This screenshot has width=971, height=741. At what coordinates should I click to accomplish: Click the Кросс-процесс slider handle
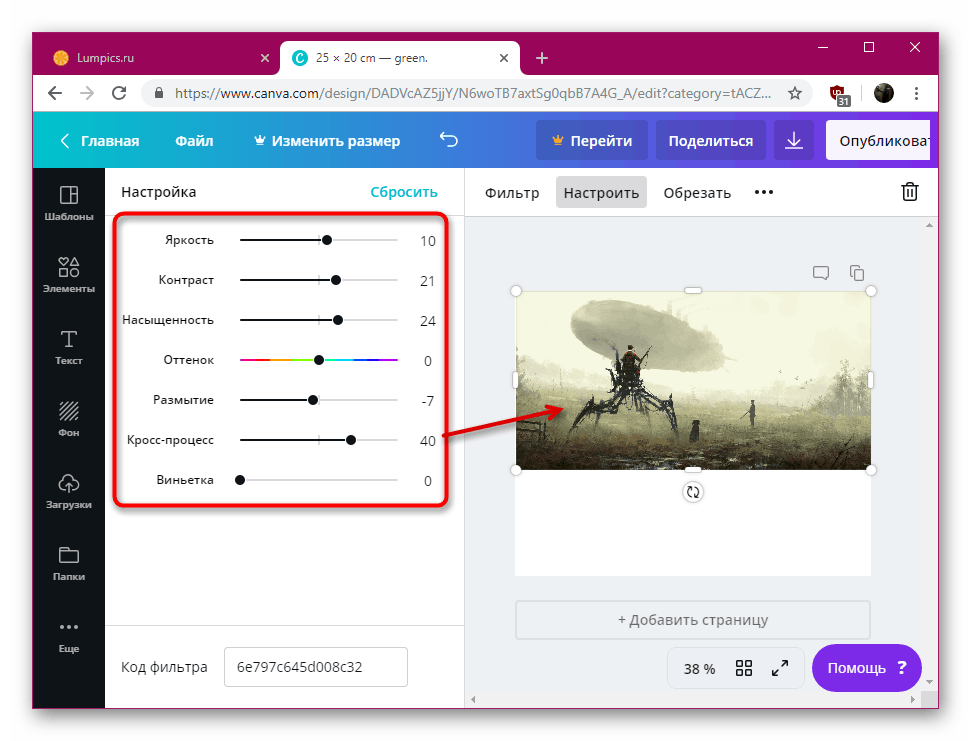click(351, 440)
